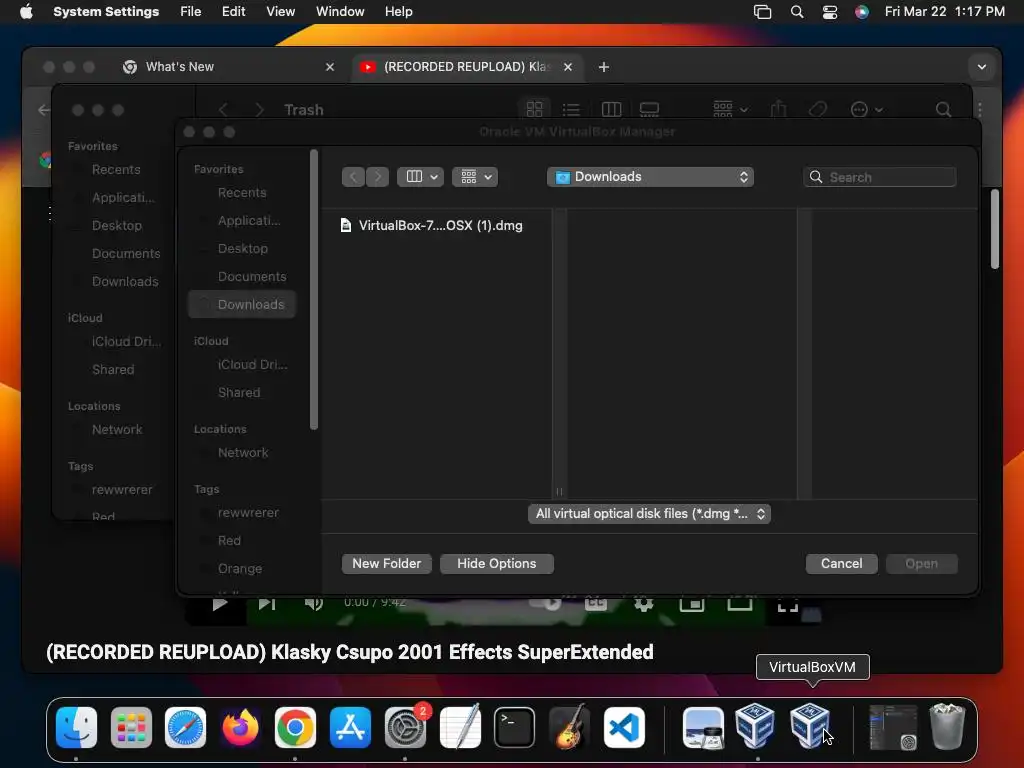Click the VirtualBoxVM dock icon

[810, 726]
